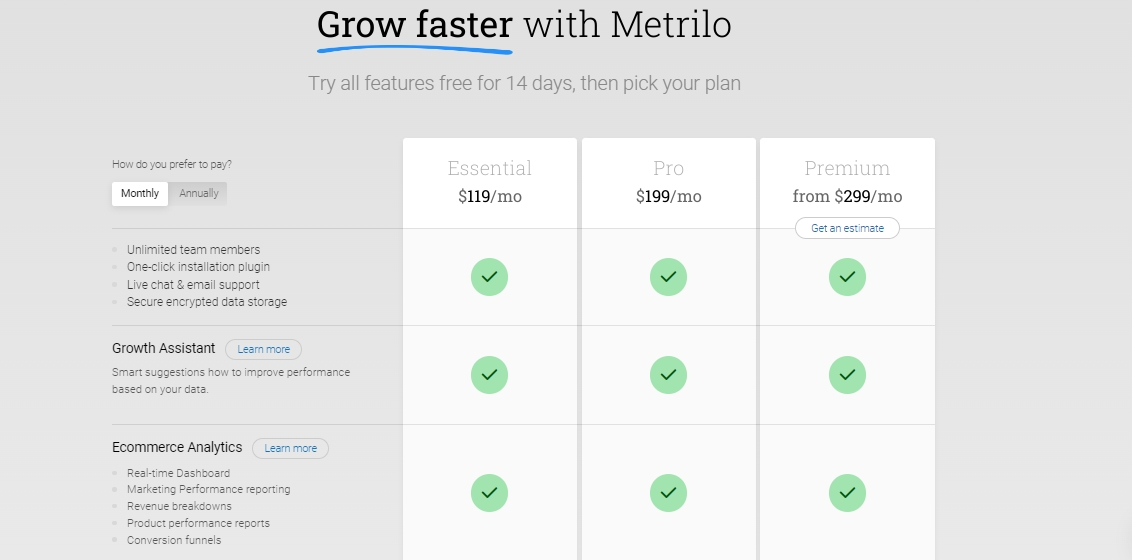Click Essential plan Ecommerce Analytics checkmark
This screenshot has width=1132, height=560.
[x=489, y=493]
